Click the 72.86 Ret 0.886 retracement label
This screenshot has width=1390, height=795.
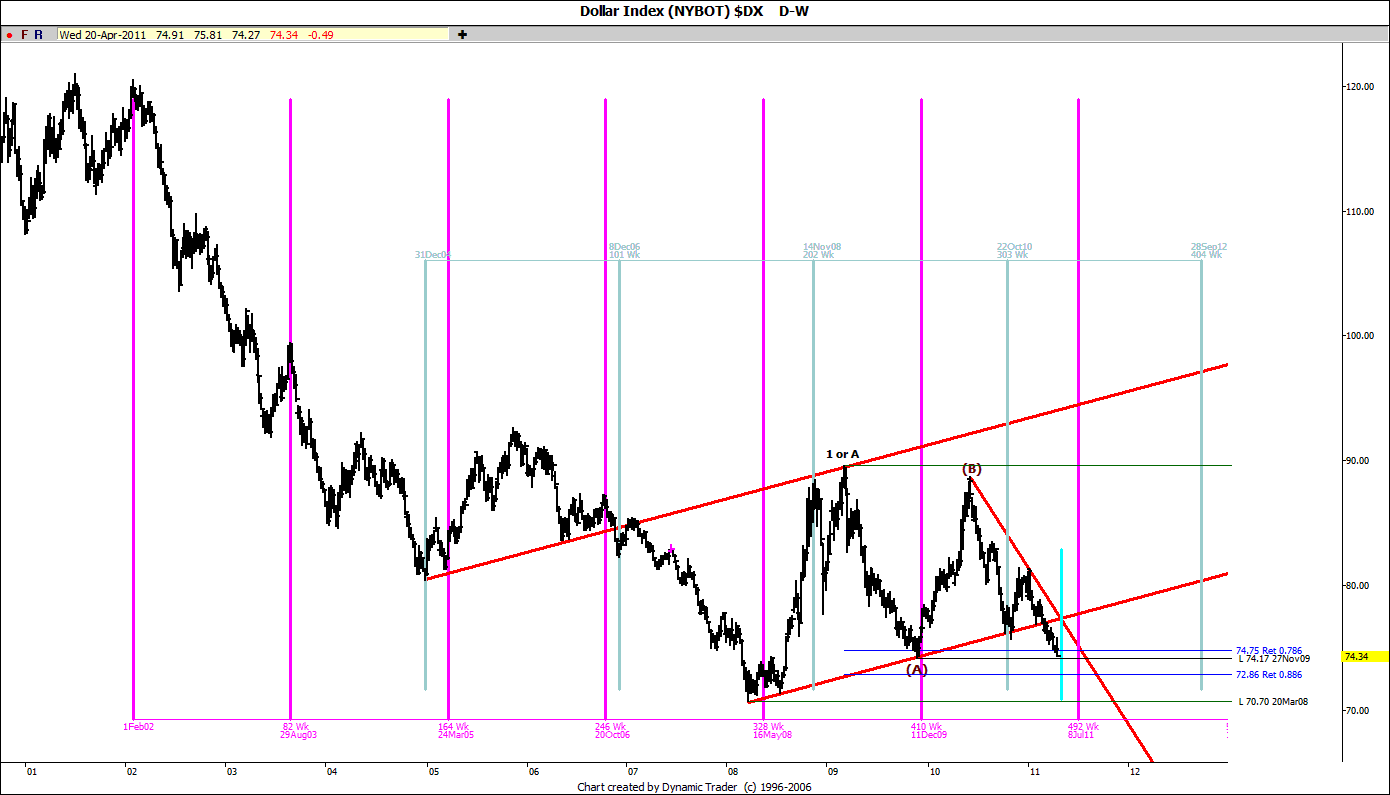coord(1270,674)
